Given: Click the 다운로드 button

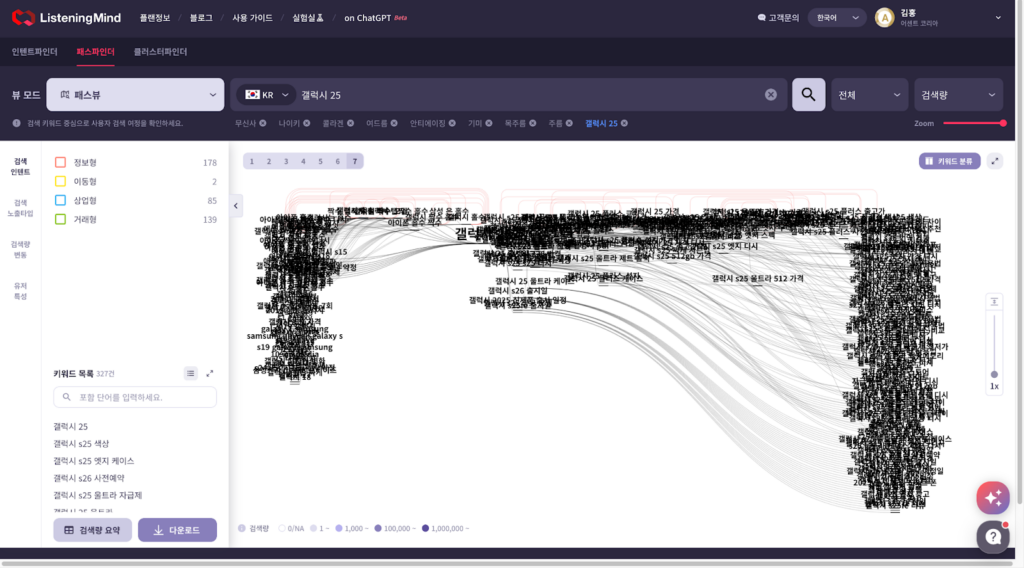Looking at the screenshot, I should click(177, 530).
